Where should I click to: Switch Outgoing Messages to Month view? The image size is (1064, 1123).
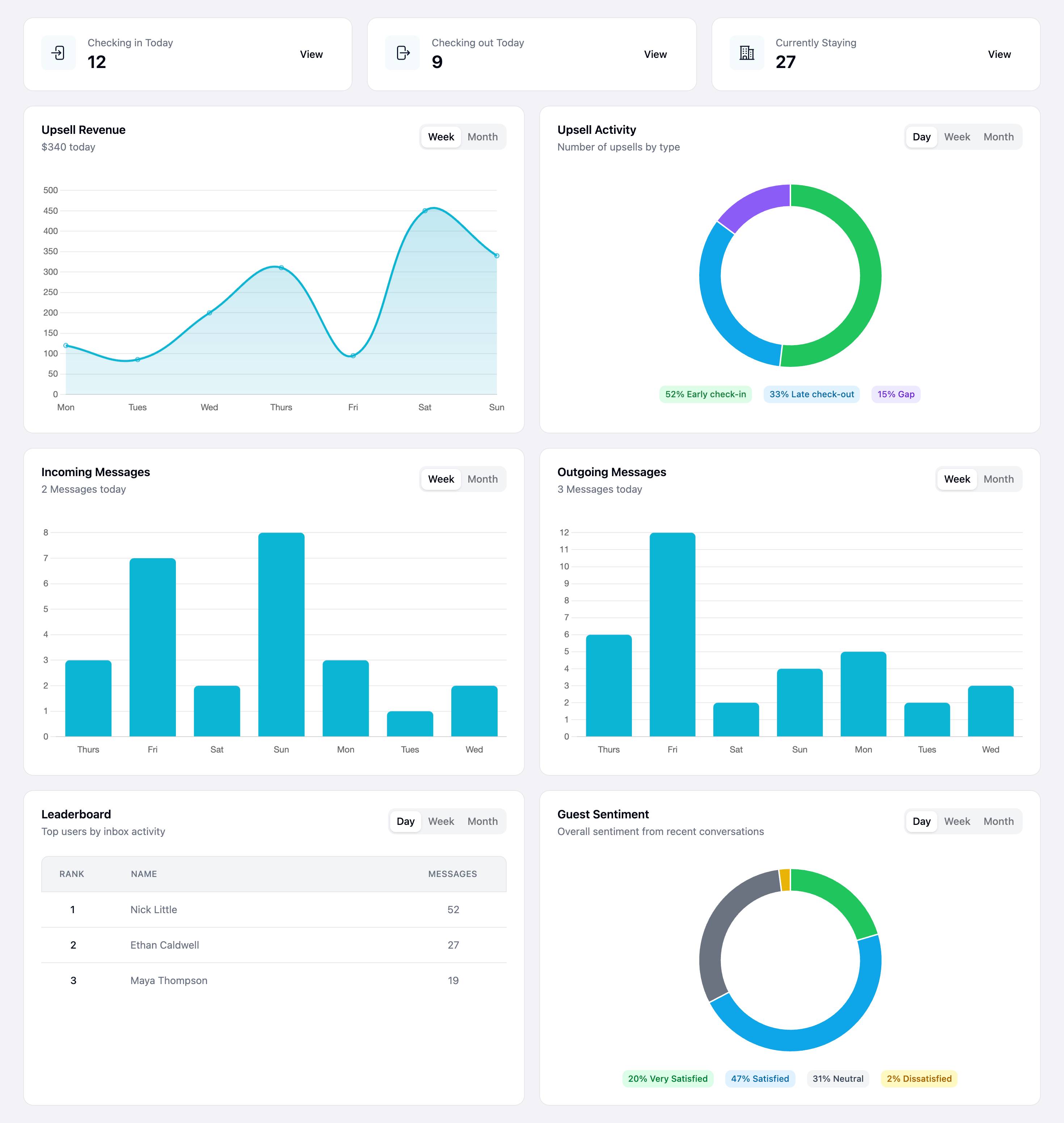pos(998,479)
